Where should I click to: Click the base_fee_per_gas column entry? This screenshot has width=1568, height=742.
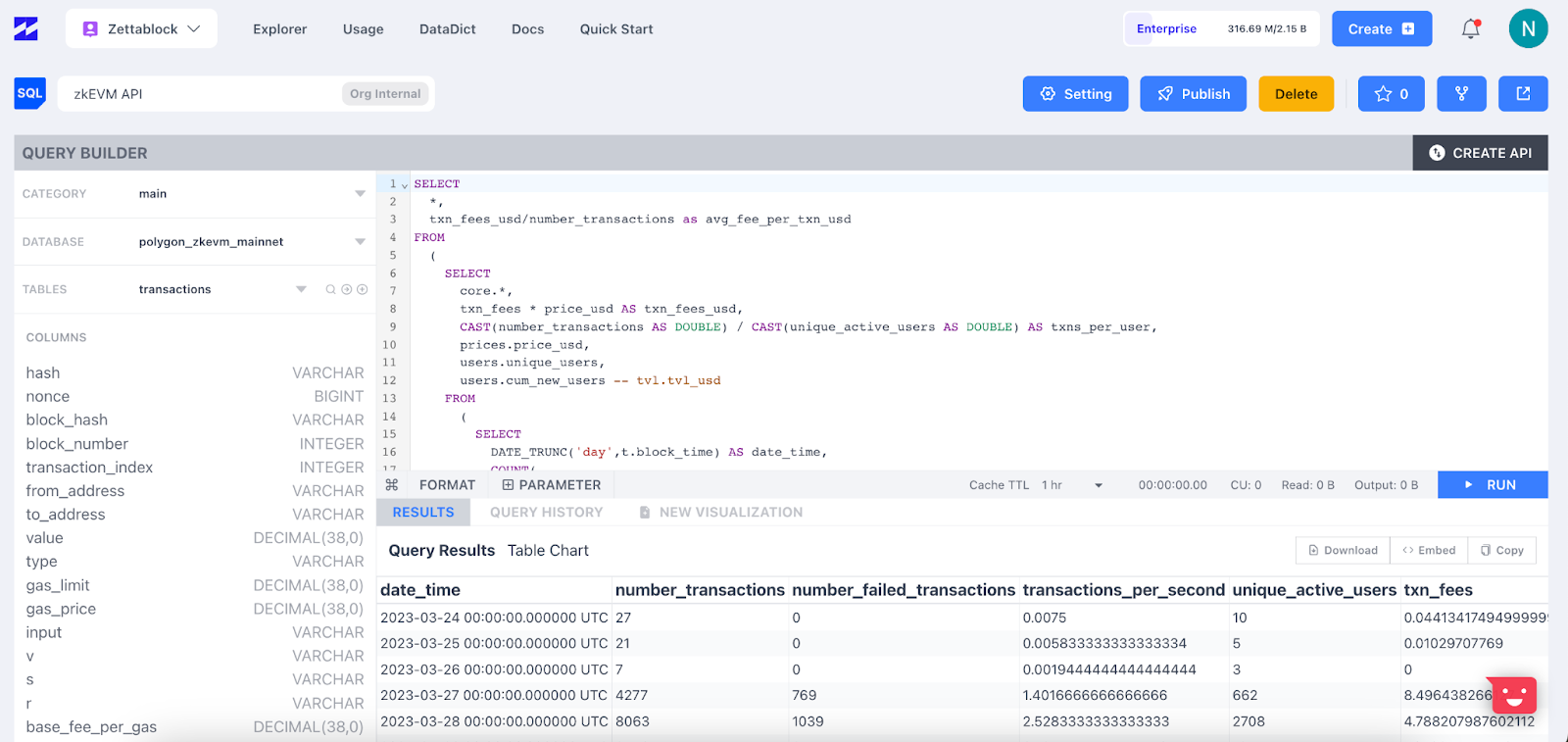pos(194,727)
